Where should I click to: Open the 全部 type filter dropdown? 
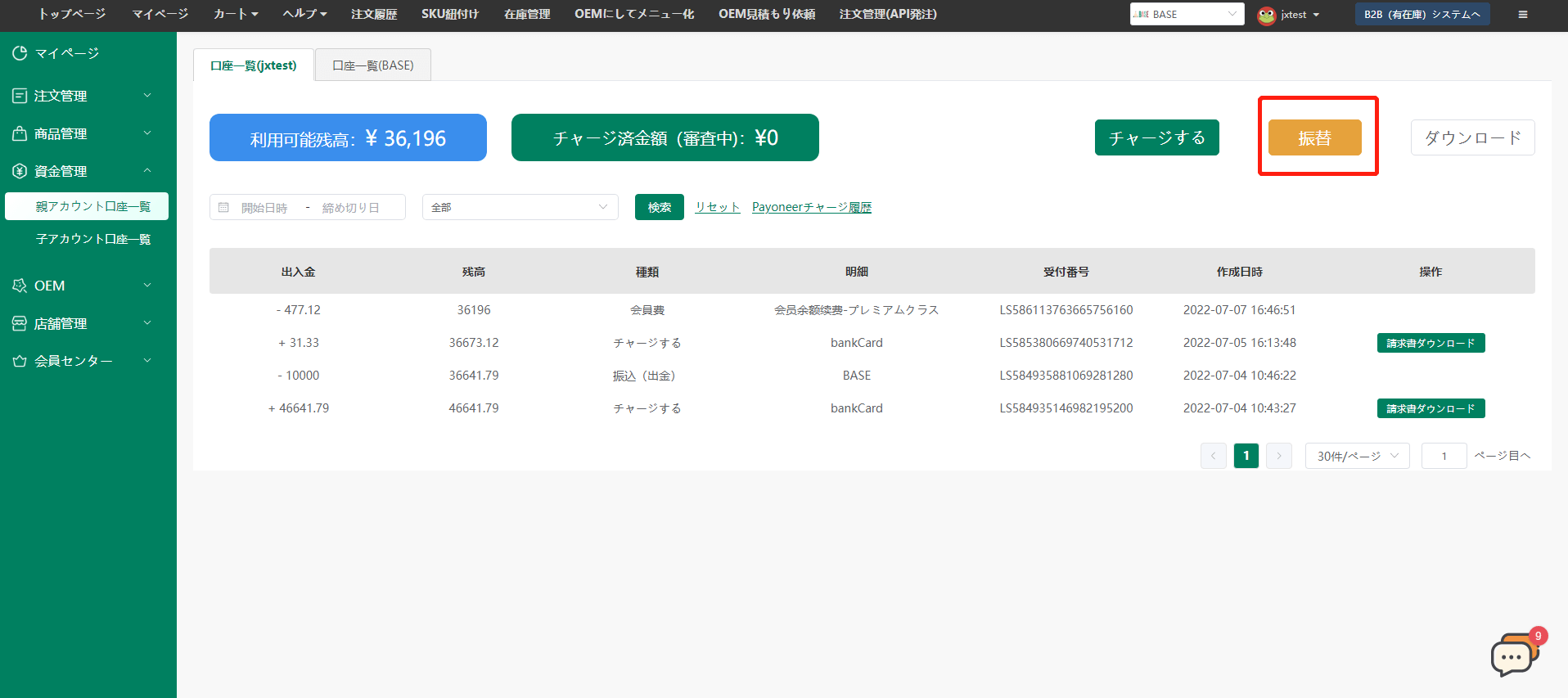coord(520,207)
